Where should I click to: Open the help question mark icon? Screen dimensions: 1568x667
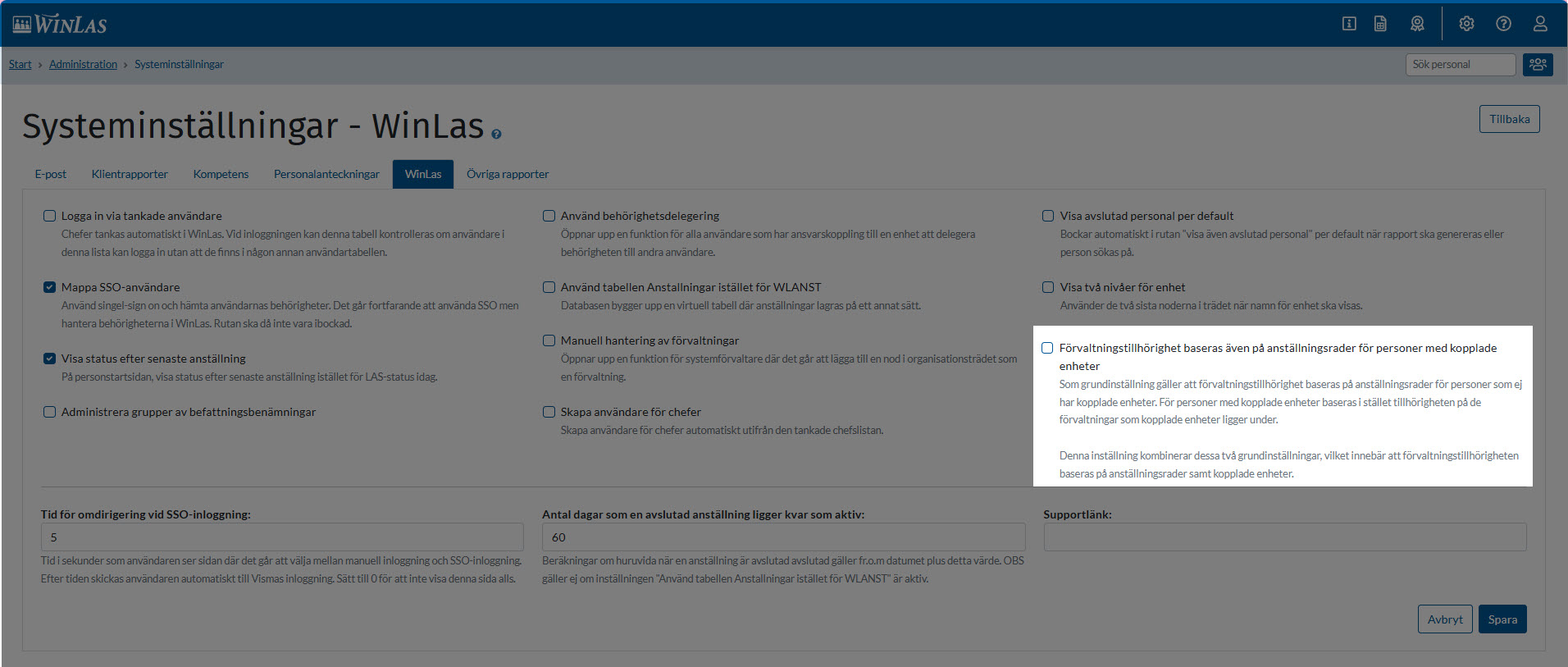[x=1503, y=24]
